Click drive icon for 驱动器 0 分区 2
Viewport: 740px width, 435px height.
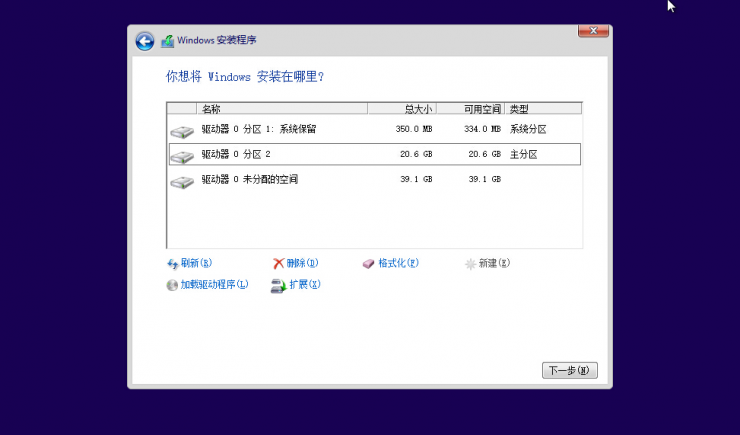pos(182,157)
